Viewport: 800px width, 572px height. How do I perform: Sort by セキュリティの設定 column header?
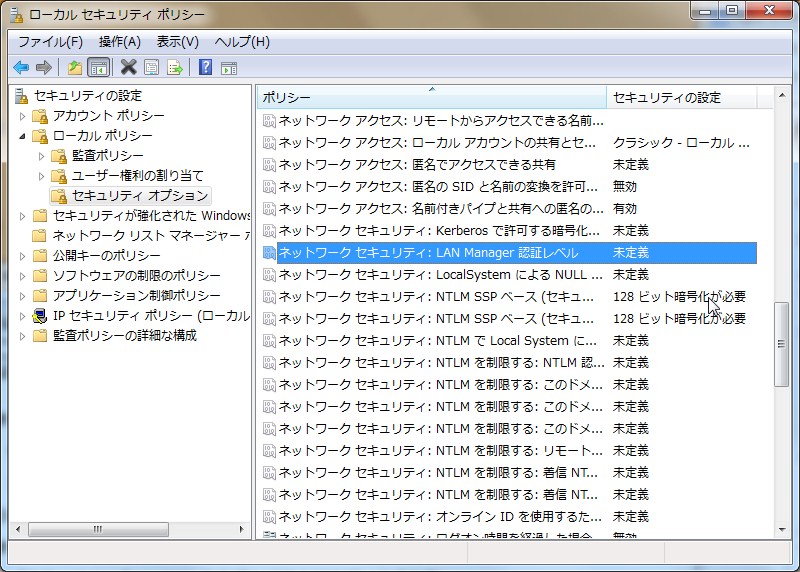point(682,97)
